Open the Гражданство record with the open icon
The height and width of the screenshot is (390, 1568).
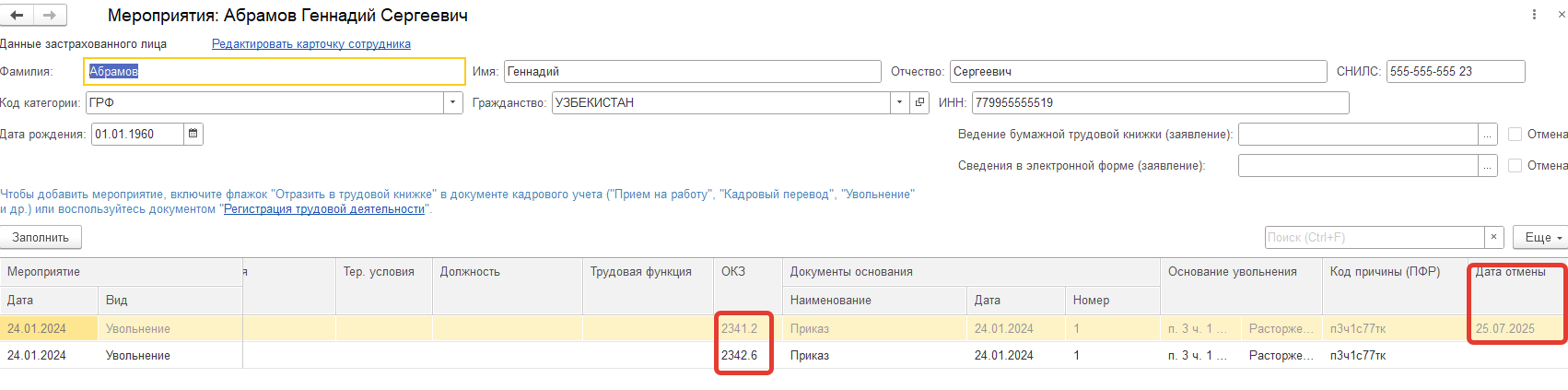(919, 103)
